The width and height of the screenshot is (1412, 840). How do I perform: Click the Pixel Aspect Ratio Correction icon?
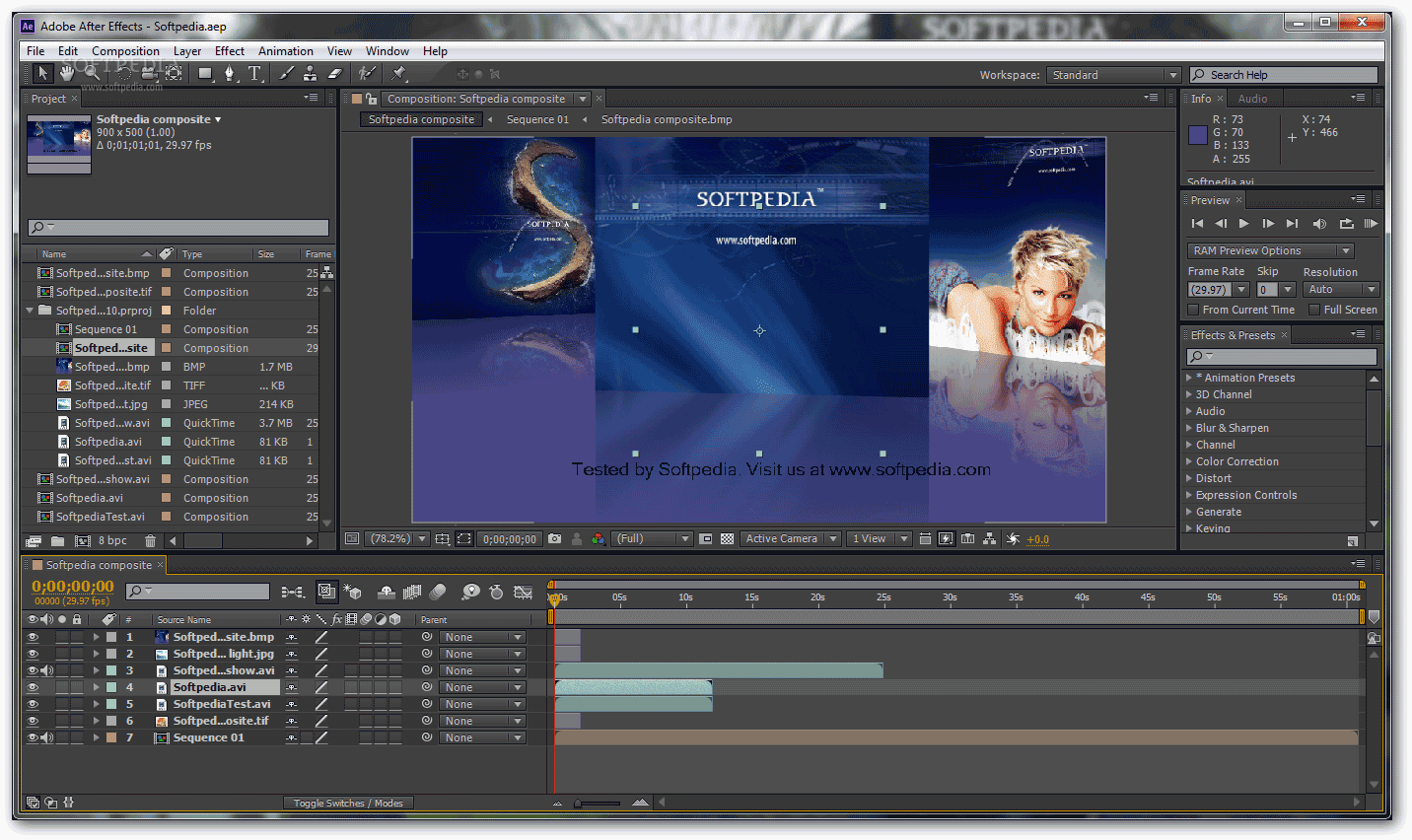pos(925,539)
